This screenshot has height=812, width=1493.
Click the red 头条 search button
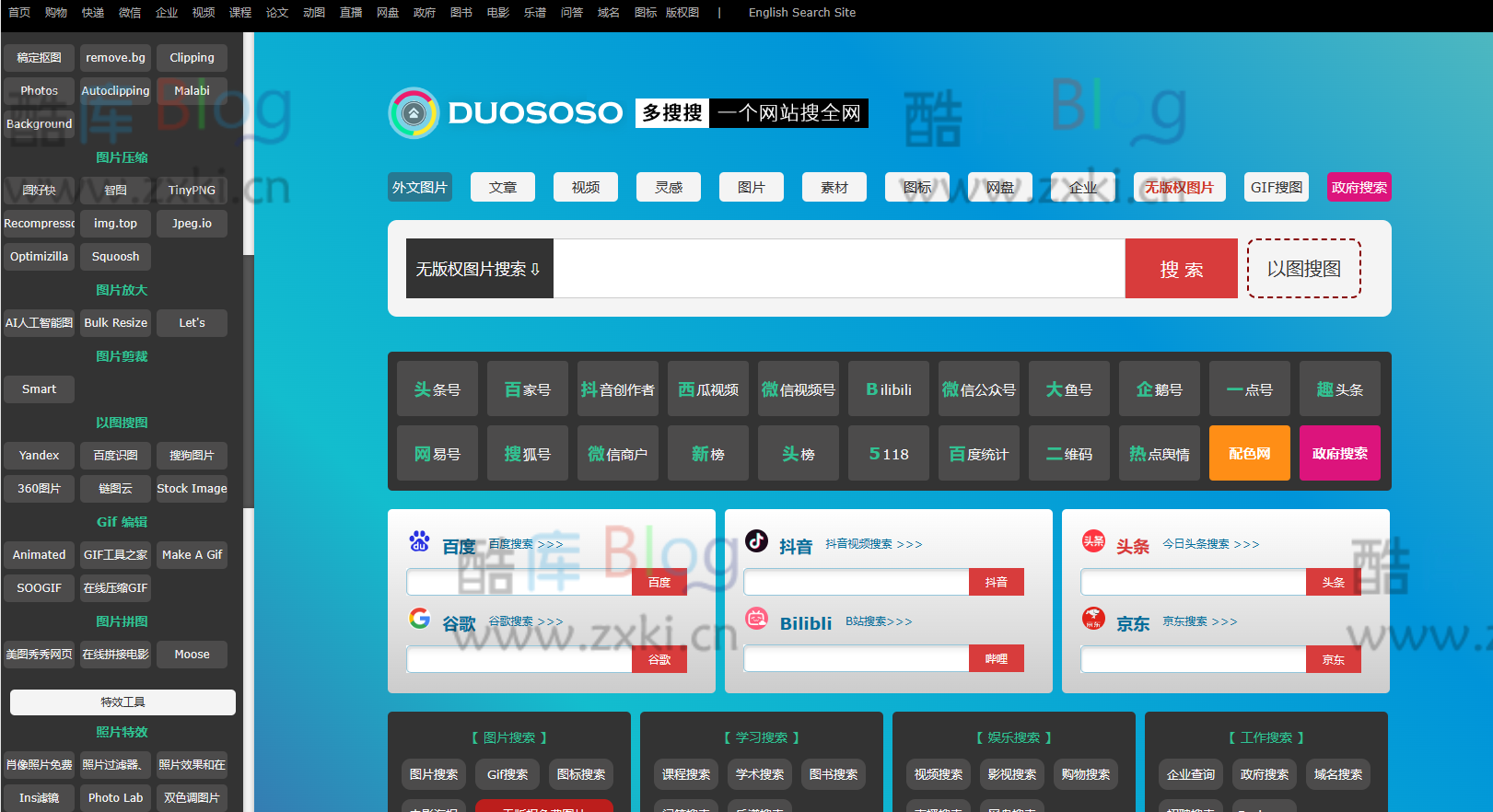pyautogui.click(x=1334, y=582)
